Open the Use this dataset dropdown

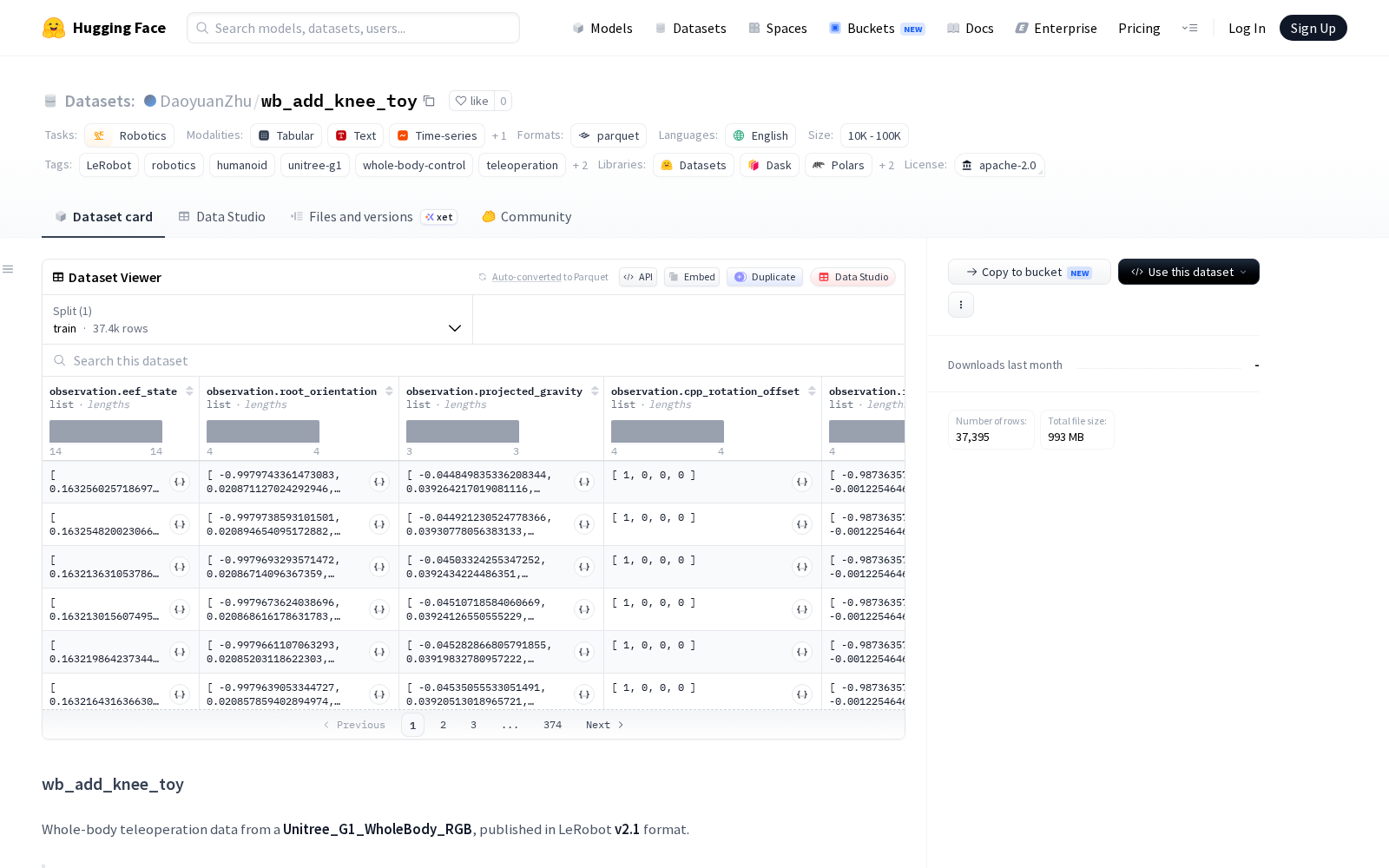tap(1188, 272)
